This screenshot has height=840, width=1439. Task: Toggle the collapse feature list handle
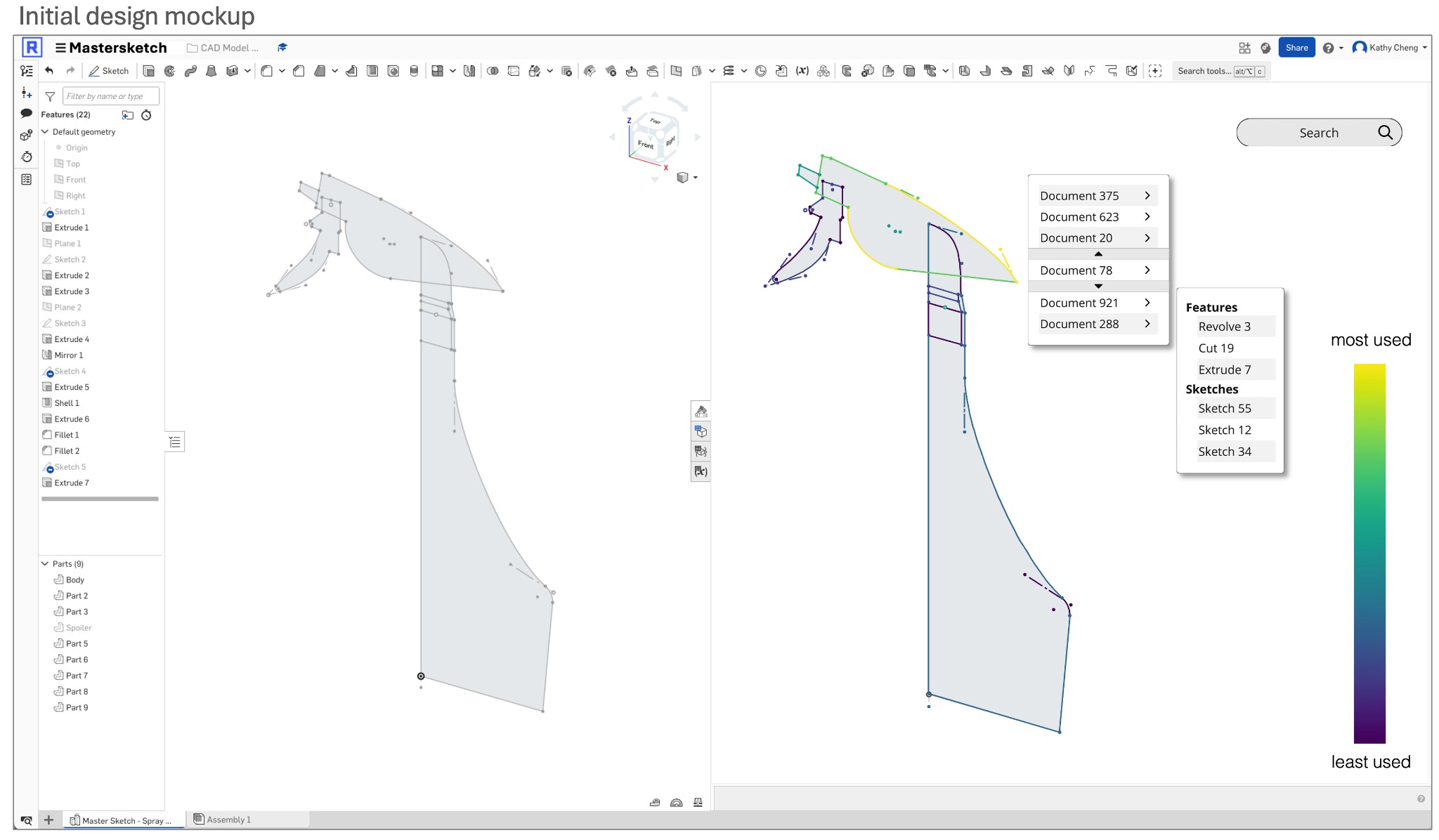175,442
